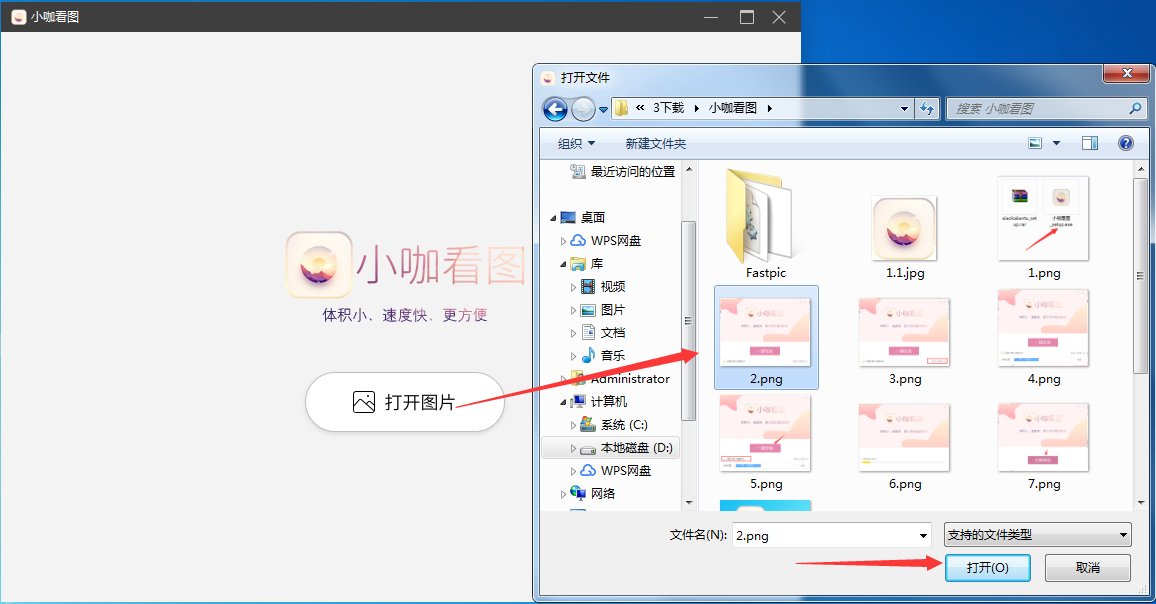Viewport: 1156px width, 604px height.
Task: Expand the 系统 (C:) drive node
Action: pyautogui.click(x=573, y=426)
